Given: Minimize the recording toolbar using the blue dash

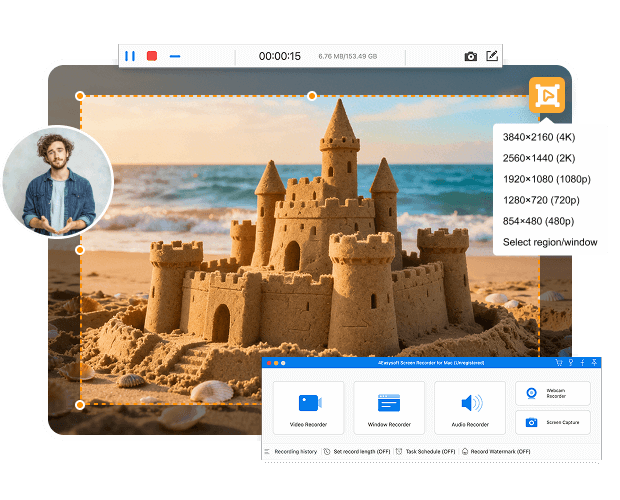Looking at the screenshot, I should coord(175,56).
